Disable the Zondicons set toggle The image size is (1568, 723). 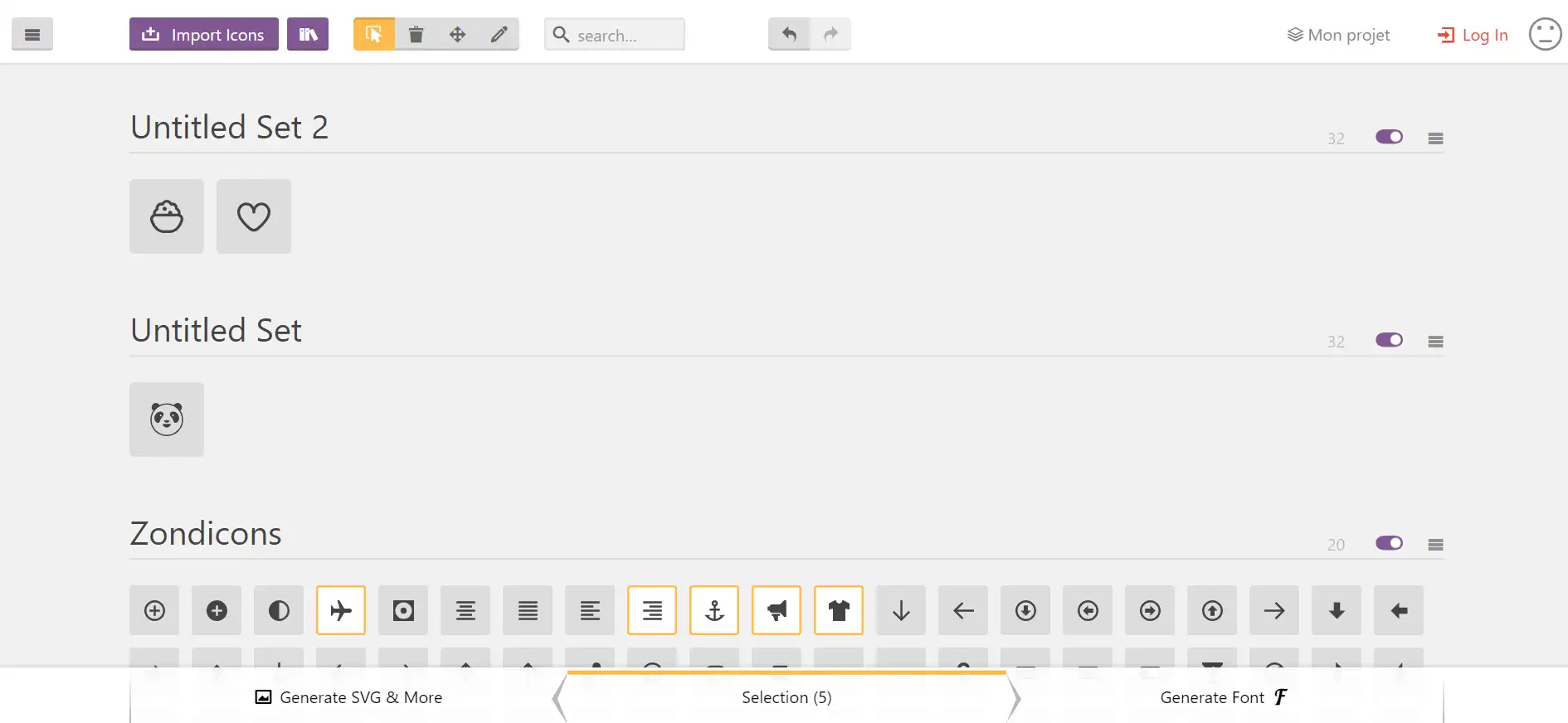[x=1389, y=543]
